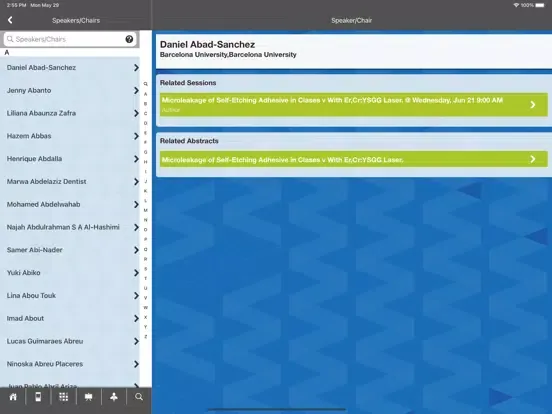
Task: Select Samer Abi-Nader name in list
Action: click(34, 250)
